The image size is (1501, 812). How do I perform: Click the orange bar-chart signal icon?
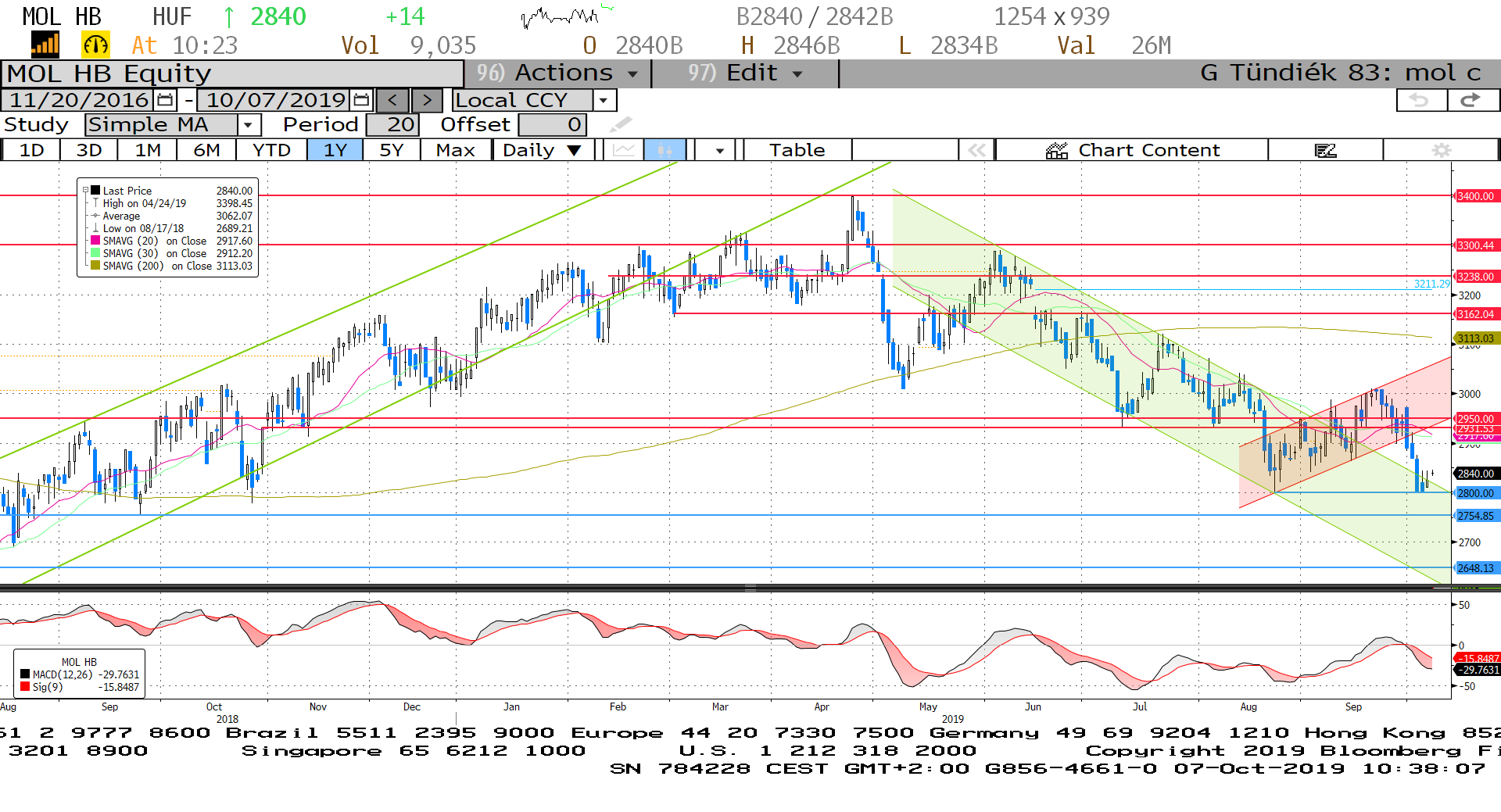[45, 45]
